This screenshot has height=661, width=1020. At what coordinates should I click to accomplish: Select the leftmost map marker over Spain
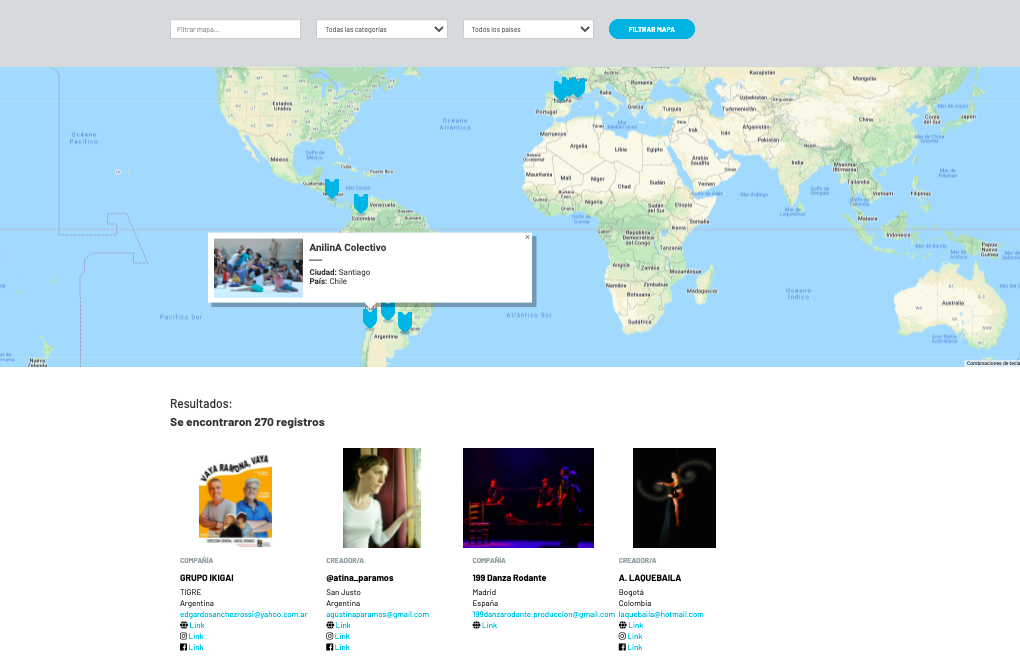point(560,90)
